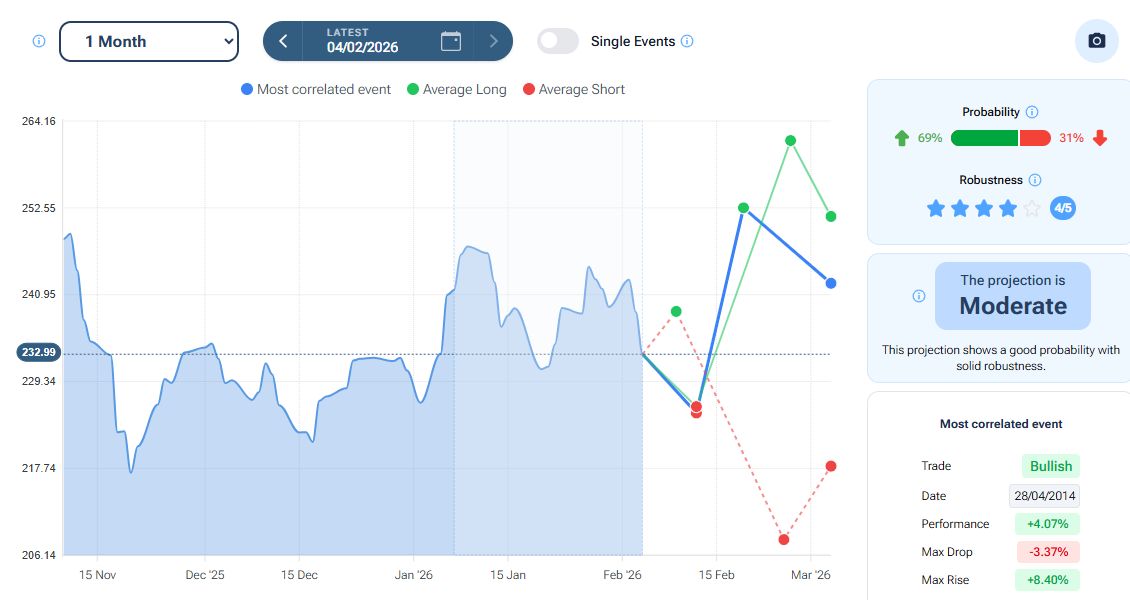
Task: Click info icon next to Single Events
Action: (687, 42)
